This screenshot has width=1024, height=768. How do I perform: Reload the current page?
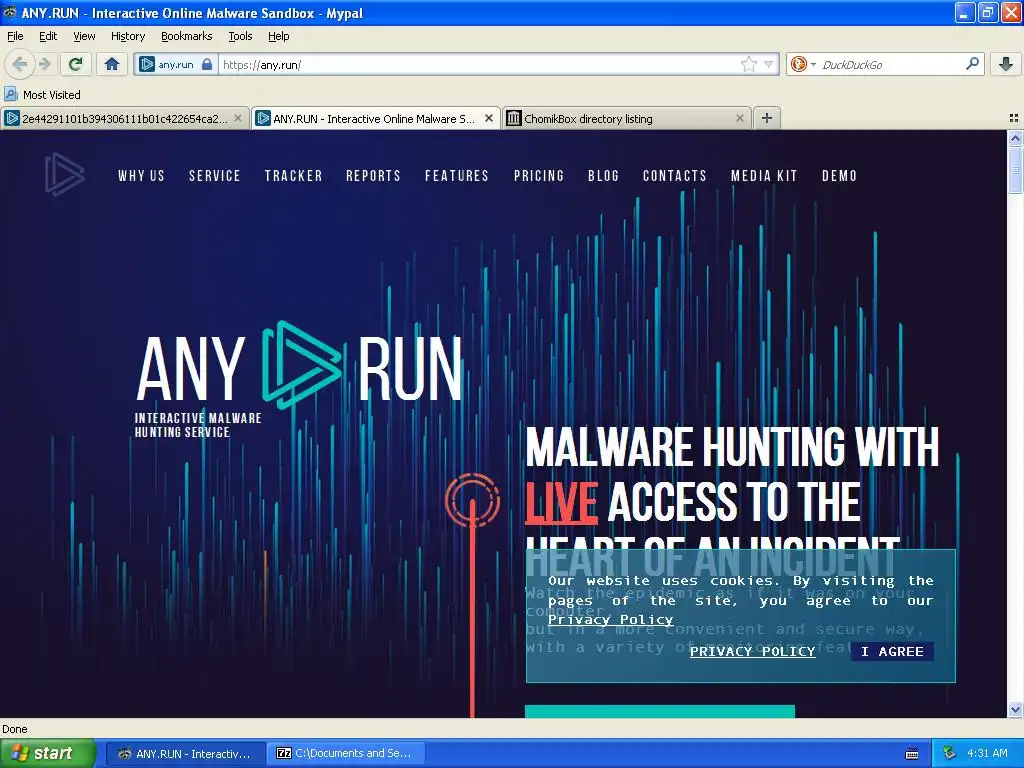(76, 64)
